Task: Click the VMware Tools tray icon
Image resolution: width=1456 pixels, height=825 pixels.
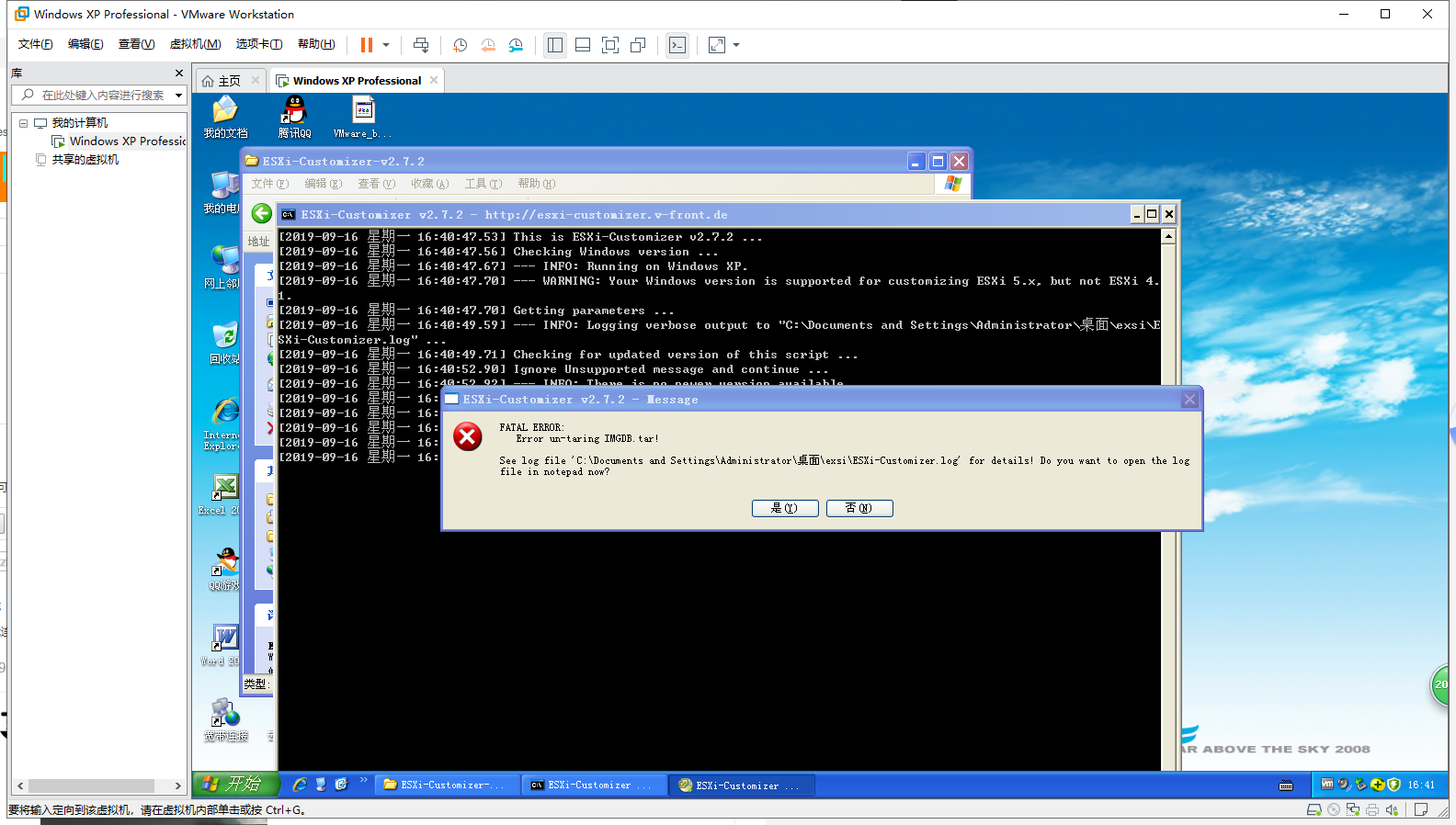Action: tap(1327, 784)
